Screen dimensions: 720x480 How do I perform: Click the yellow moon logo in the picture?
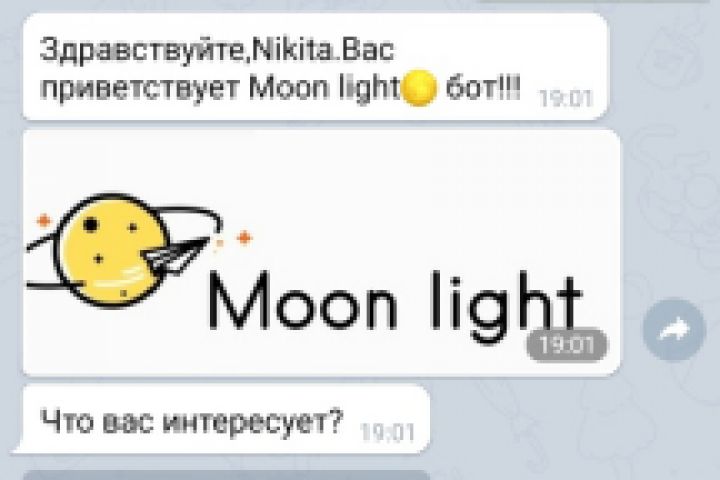coord(110,250)
